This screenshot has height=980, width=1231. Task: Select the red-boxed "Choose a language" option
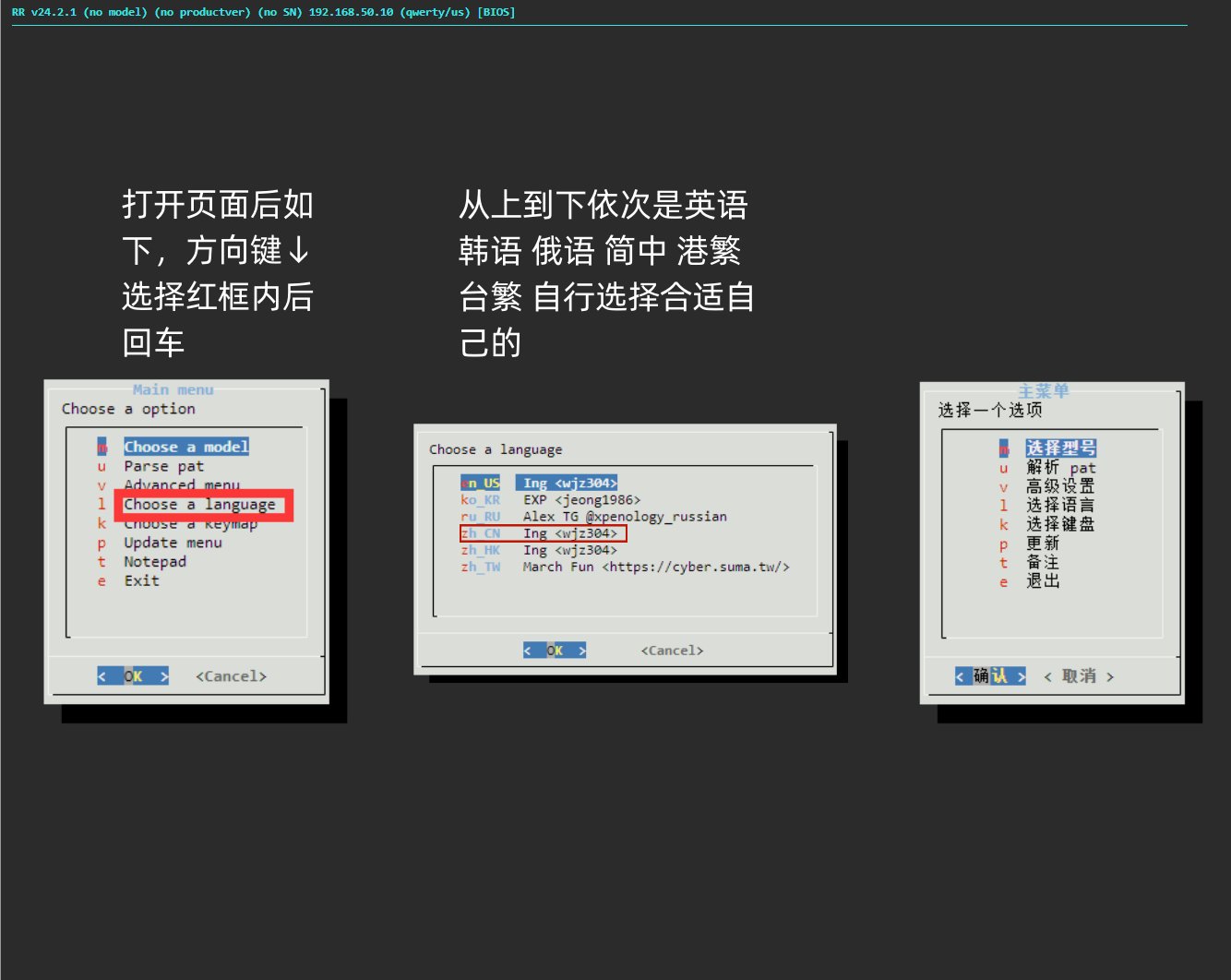click(x=199, y=504)
